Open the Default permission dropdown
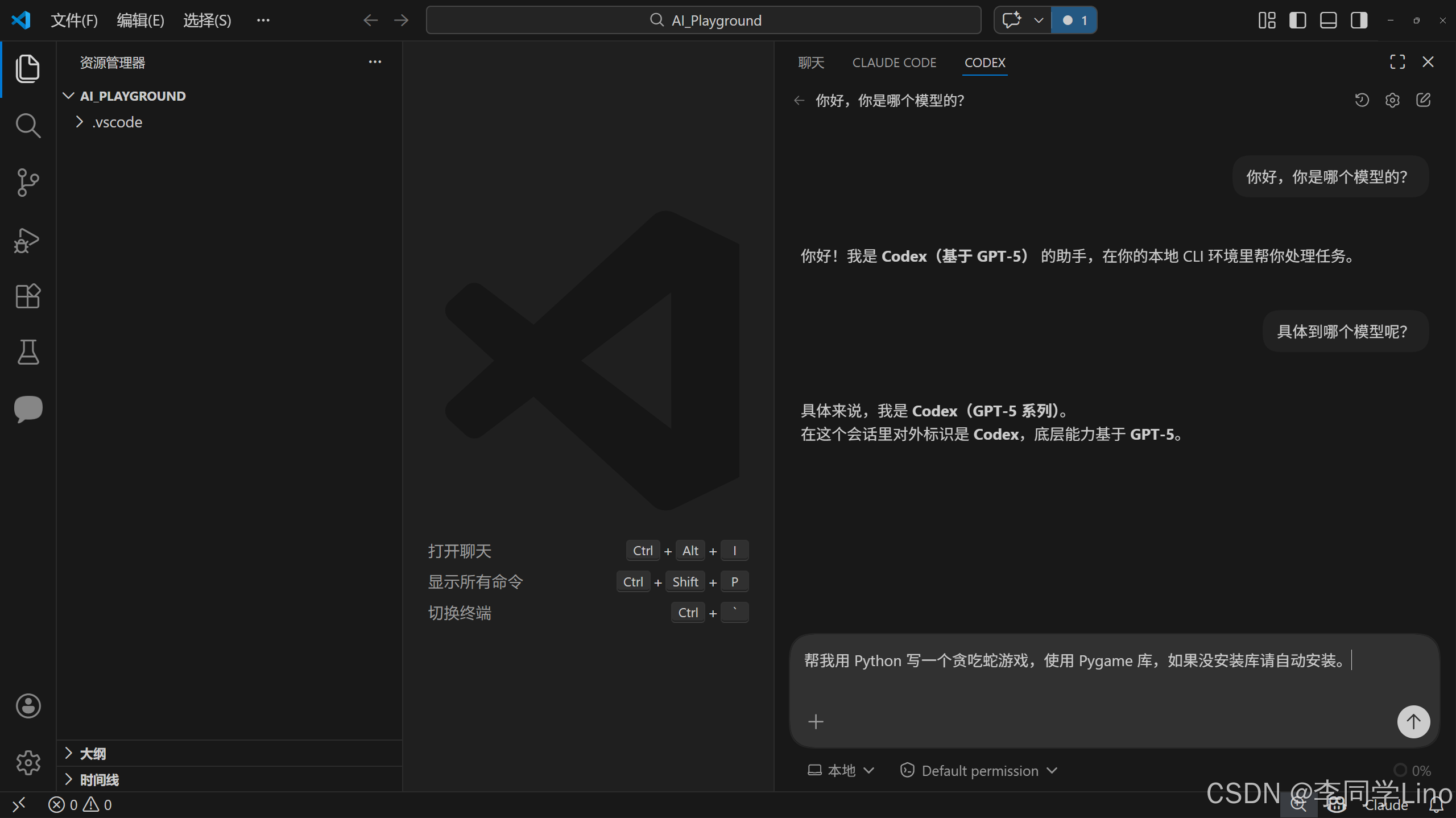This screenshot has height=818, width=1456. pos(979,771)
